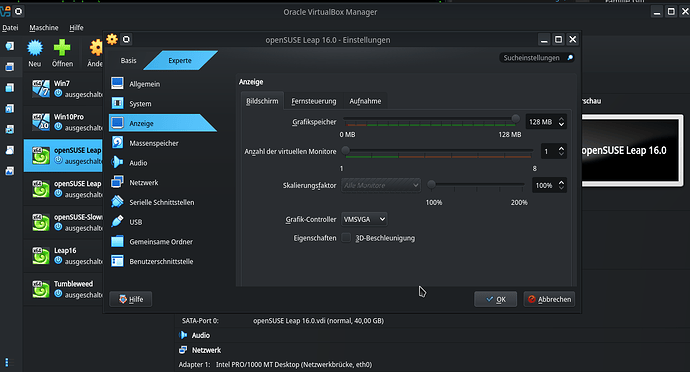The height and width of the screenshot is (372, 690).
Task: Click the topmost icon in the Manager's left sidebar
Action: 10,46
